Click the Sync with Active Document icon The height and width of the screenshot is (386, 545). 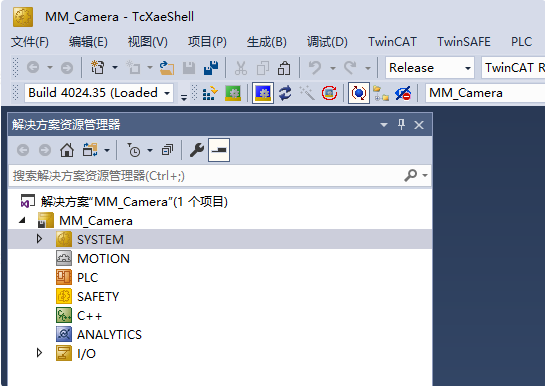coord(90,150)
